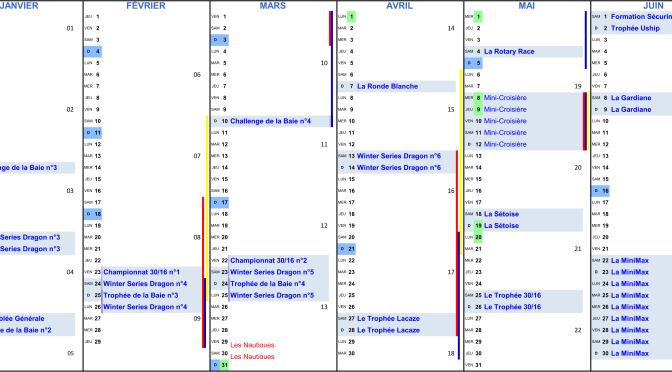Open La MiniMax on June 22
The width and height of the screenshot is (672, 372).
coord(630,261)
